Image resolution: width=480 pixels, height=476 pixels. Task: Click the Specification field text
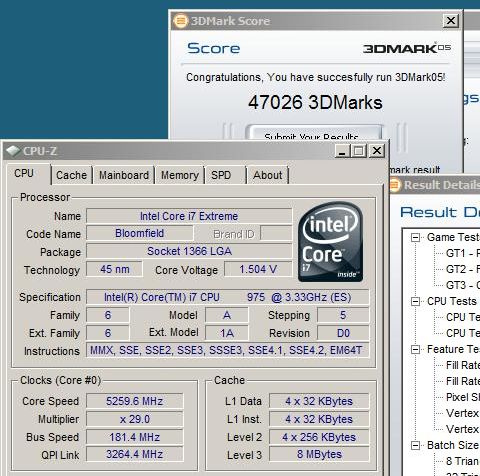coord(228,297)
